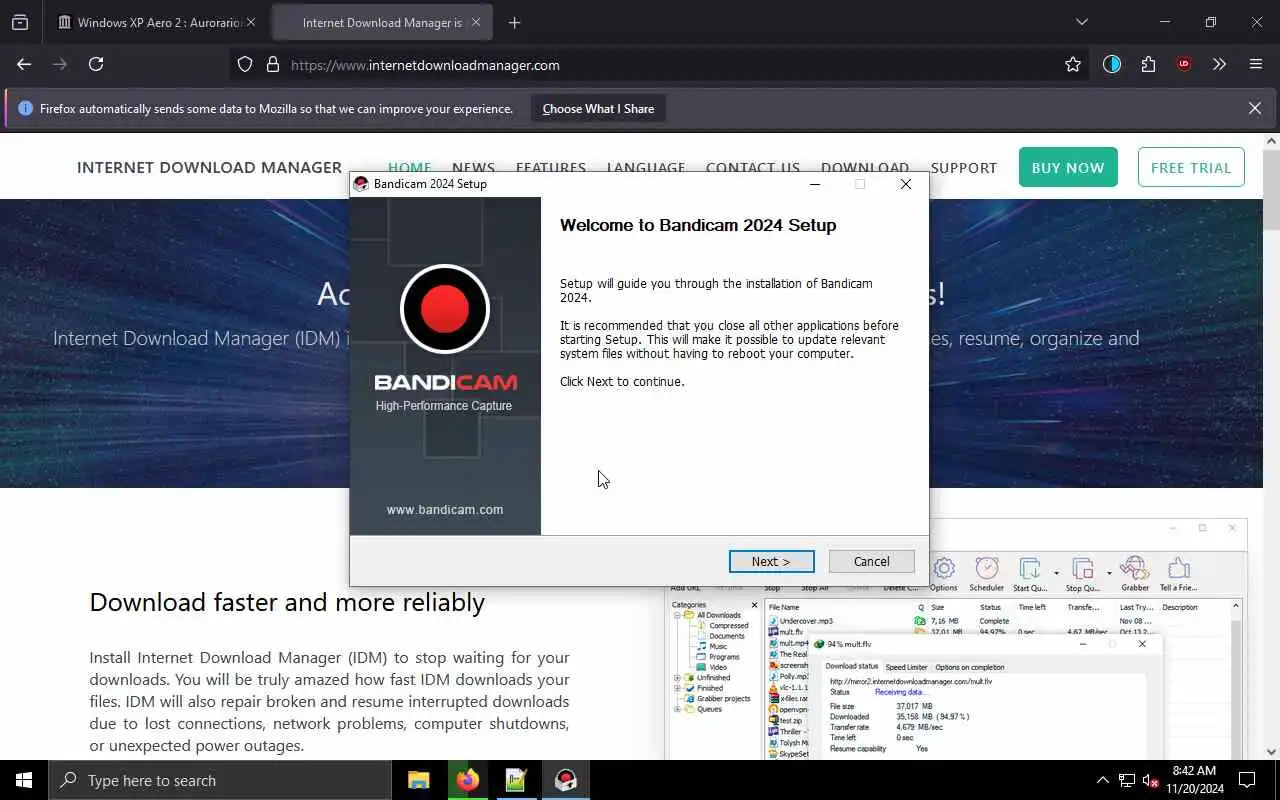Open the taskbar clock and date

[1193, 780]
